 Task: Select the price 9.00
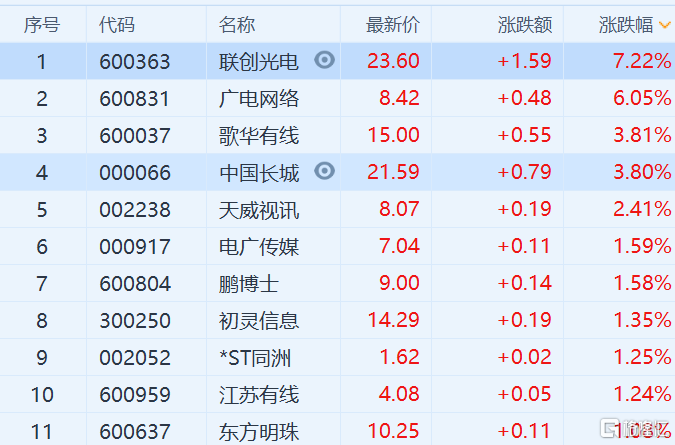[x=399, y=283]
